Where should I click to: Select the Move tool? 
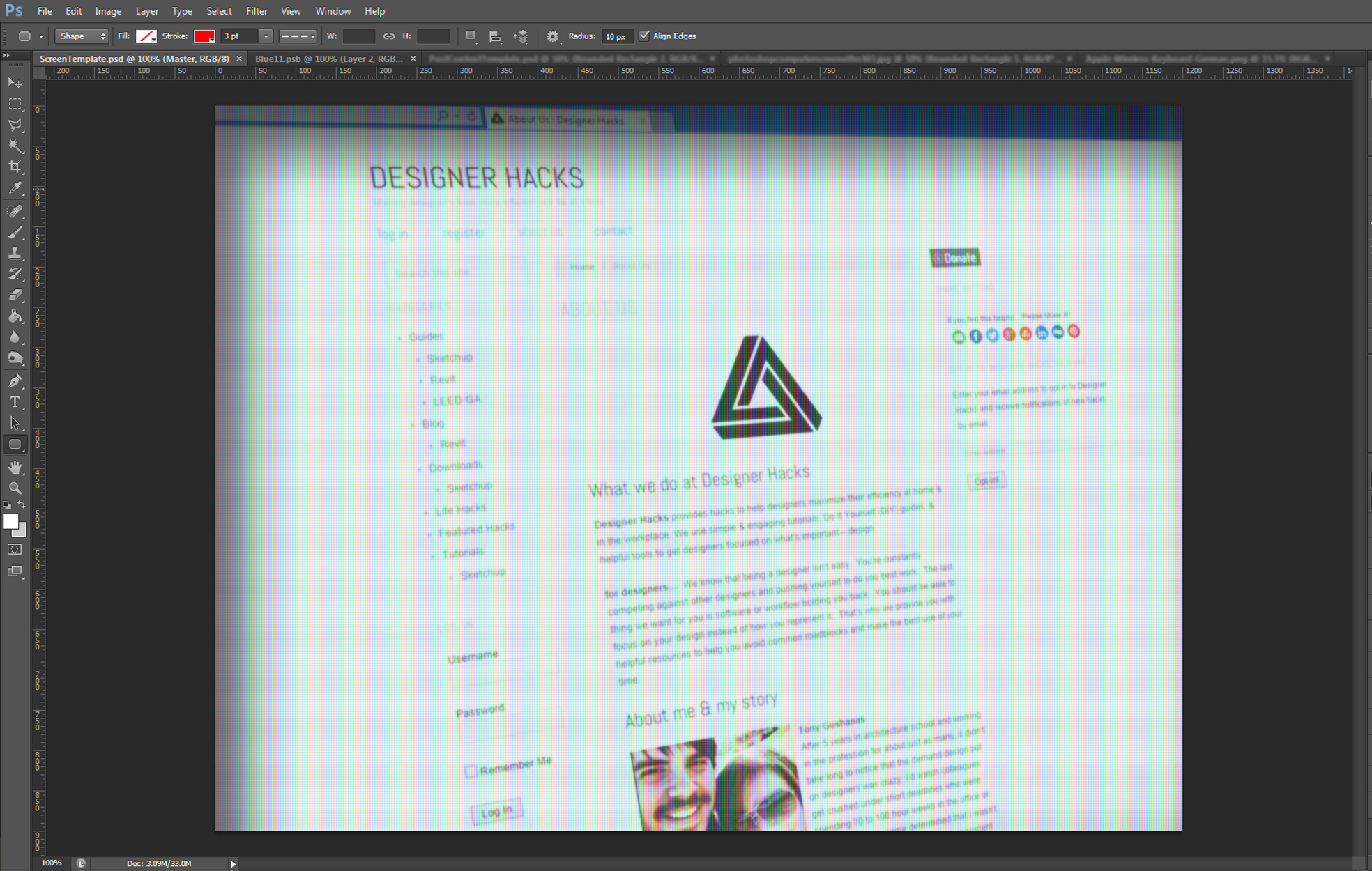15,82
